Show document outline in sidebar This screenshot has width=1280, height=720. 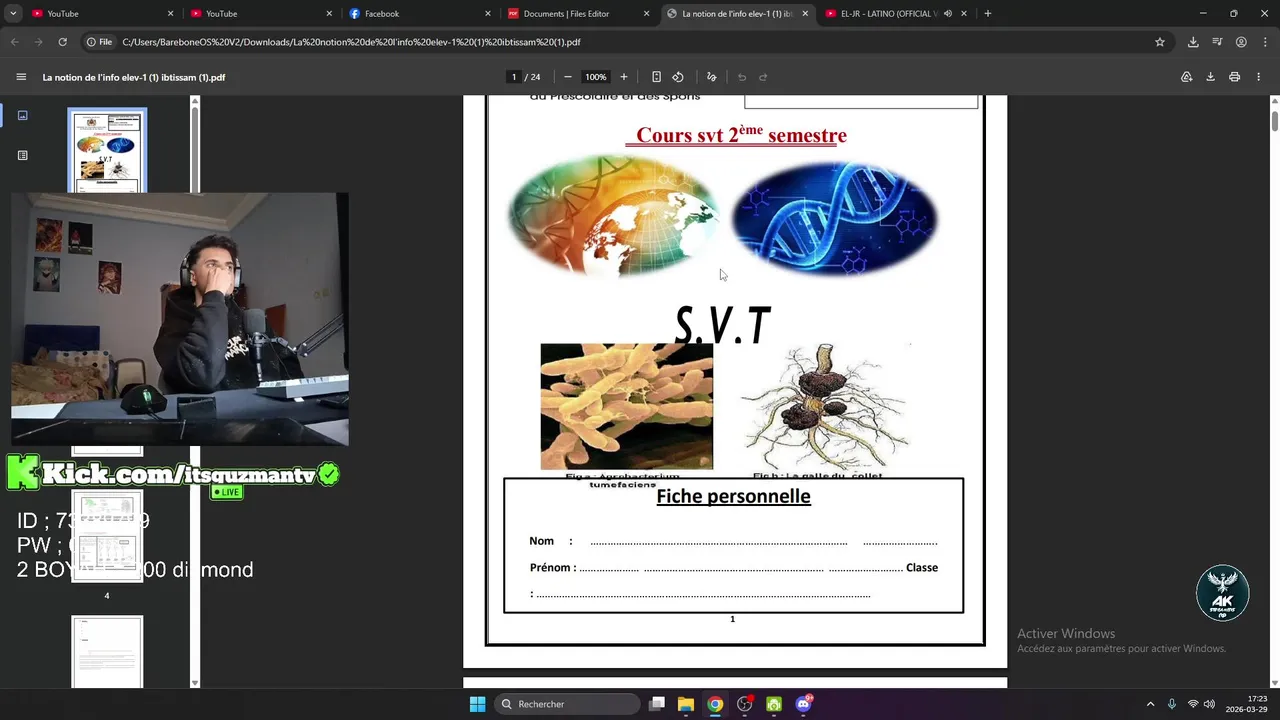[x=22, y=155]
